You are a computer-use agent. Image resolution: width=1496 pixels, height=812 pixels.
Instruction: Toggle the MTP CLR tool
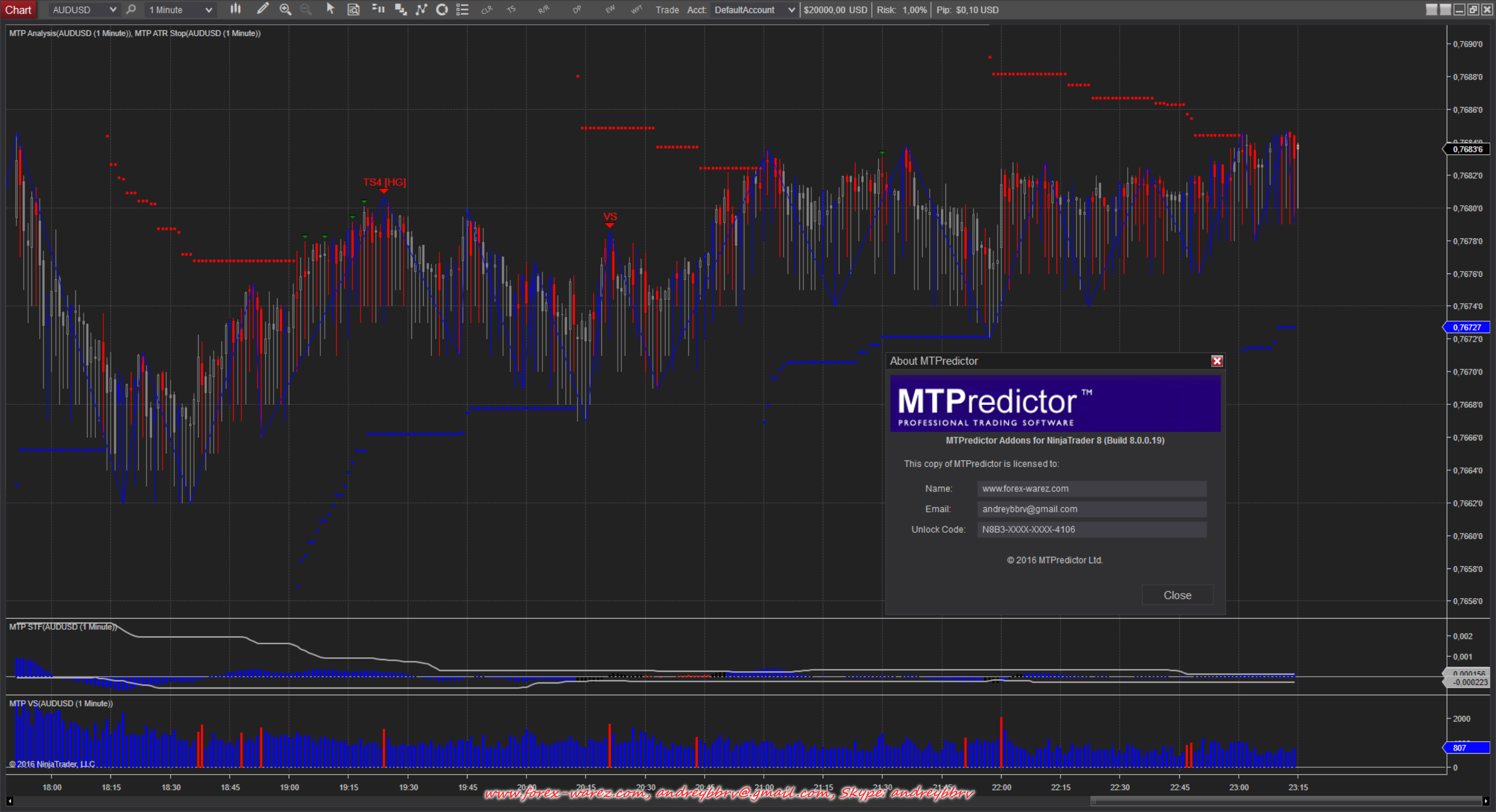point(487,9)
